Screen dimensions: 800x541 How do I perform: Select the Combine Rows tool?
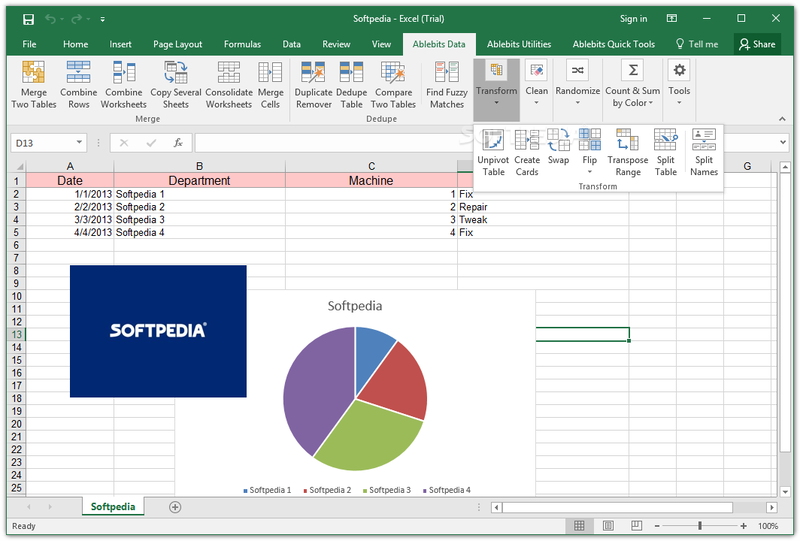coord(79,84)
